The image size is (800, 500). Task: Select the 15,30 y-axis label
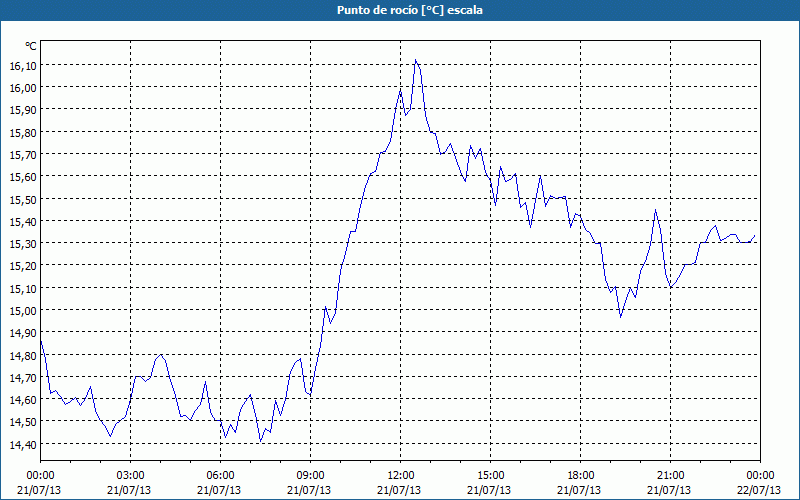point(23,243)
